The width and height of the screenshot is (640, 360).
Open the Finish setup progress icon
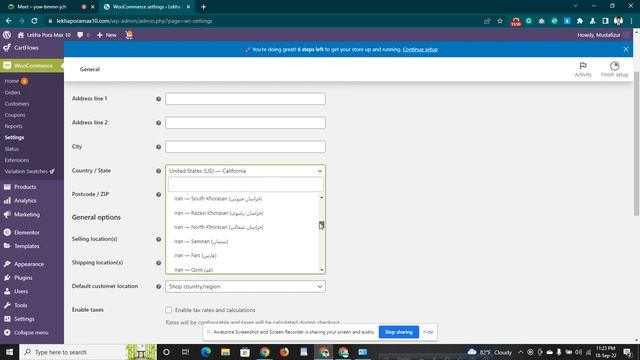614,66
